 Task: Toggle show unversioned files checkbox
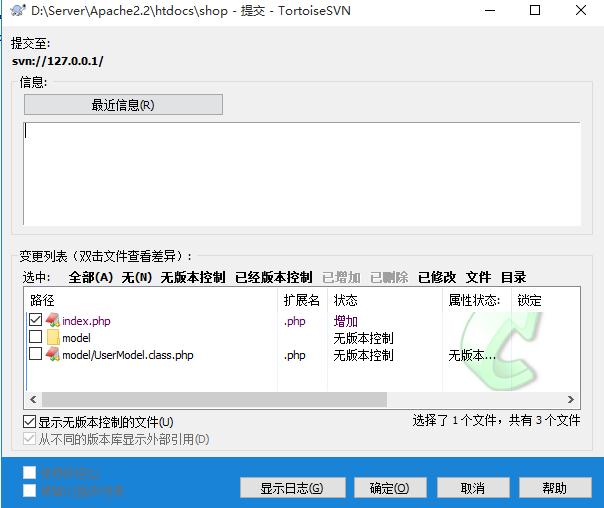[29, 422]
